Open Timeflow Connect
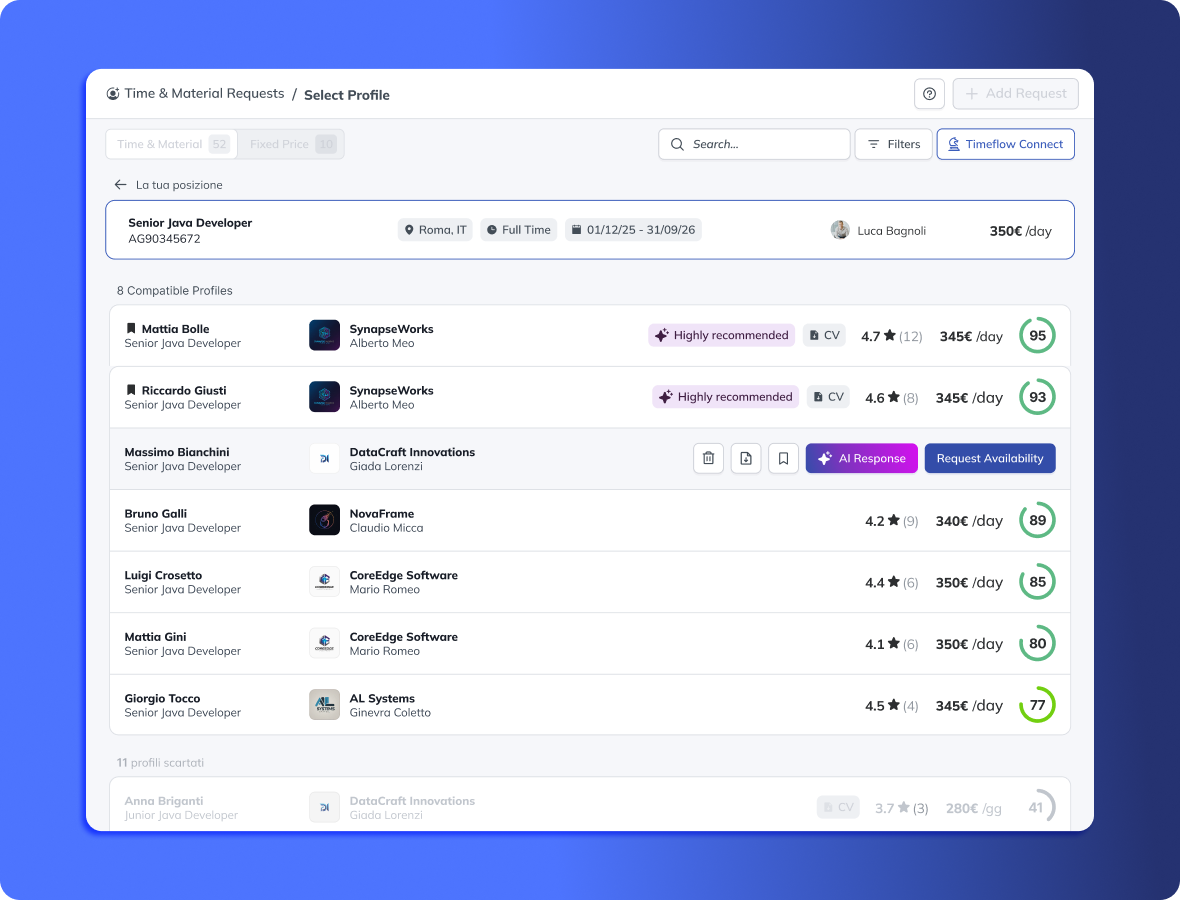 click(1005, 144)
